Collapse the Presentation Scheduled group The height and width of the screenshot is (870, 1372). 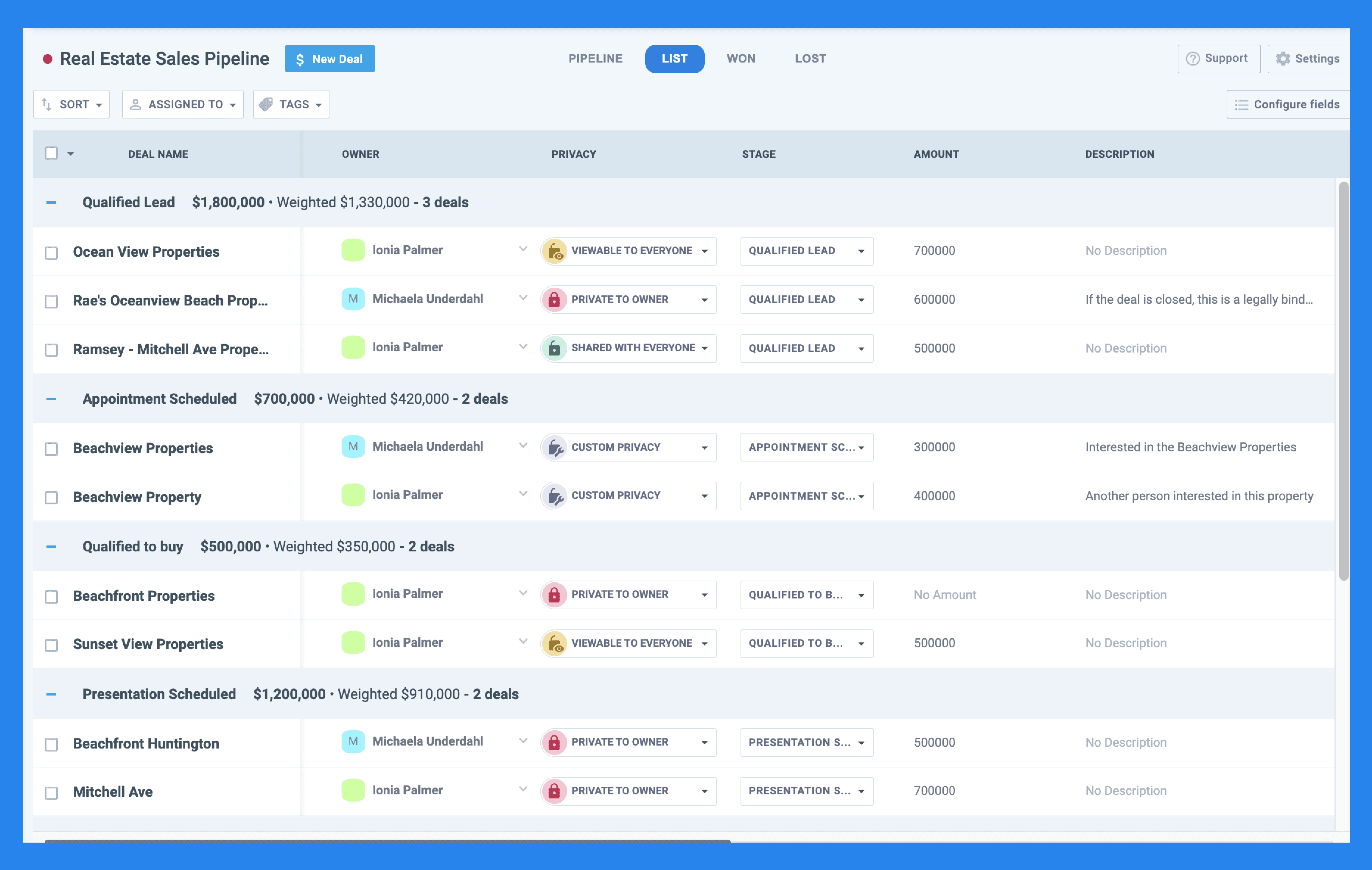click(x=51, y=695)
